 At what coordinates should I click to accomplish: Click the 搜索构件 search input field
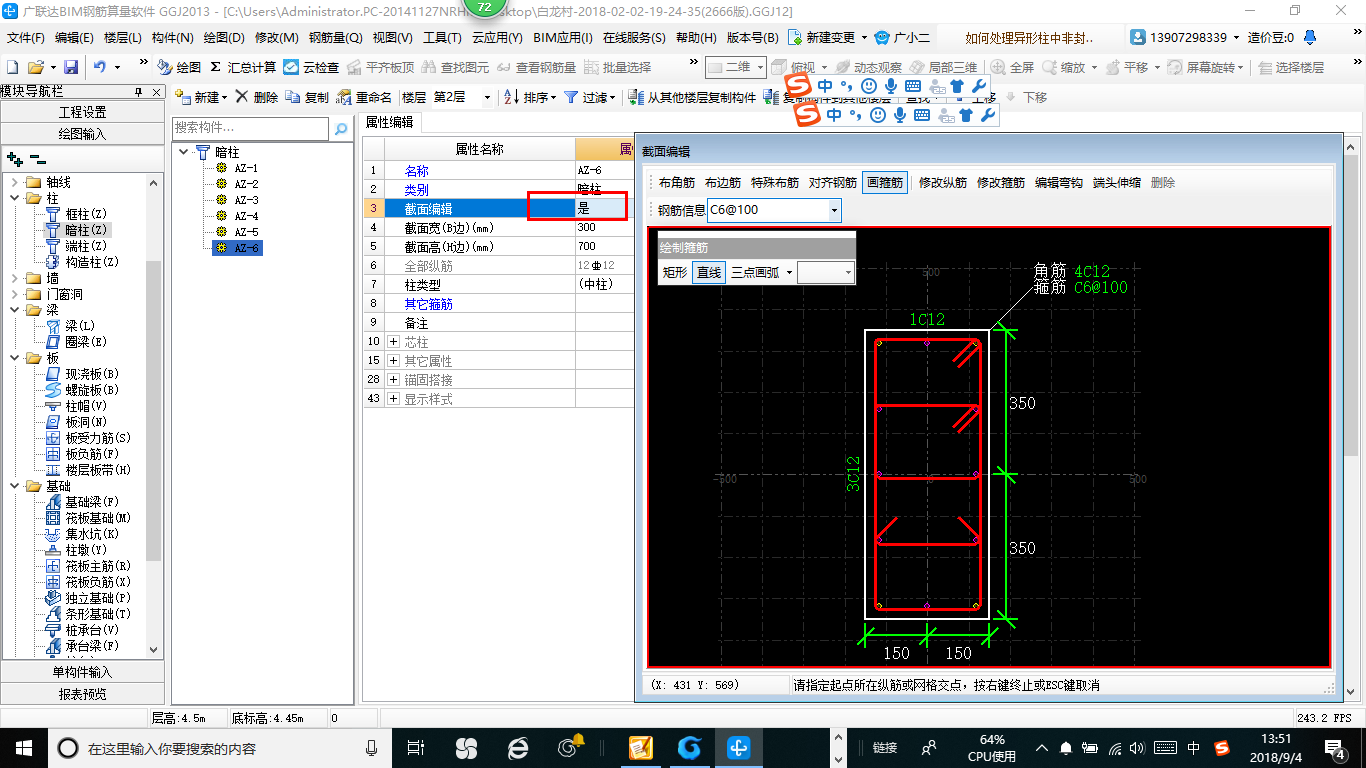click(250, 128)
